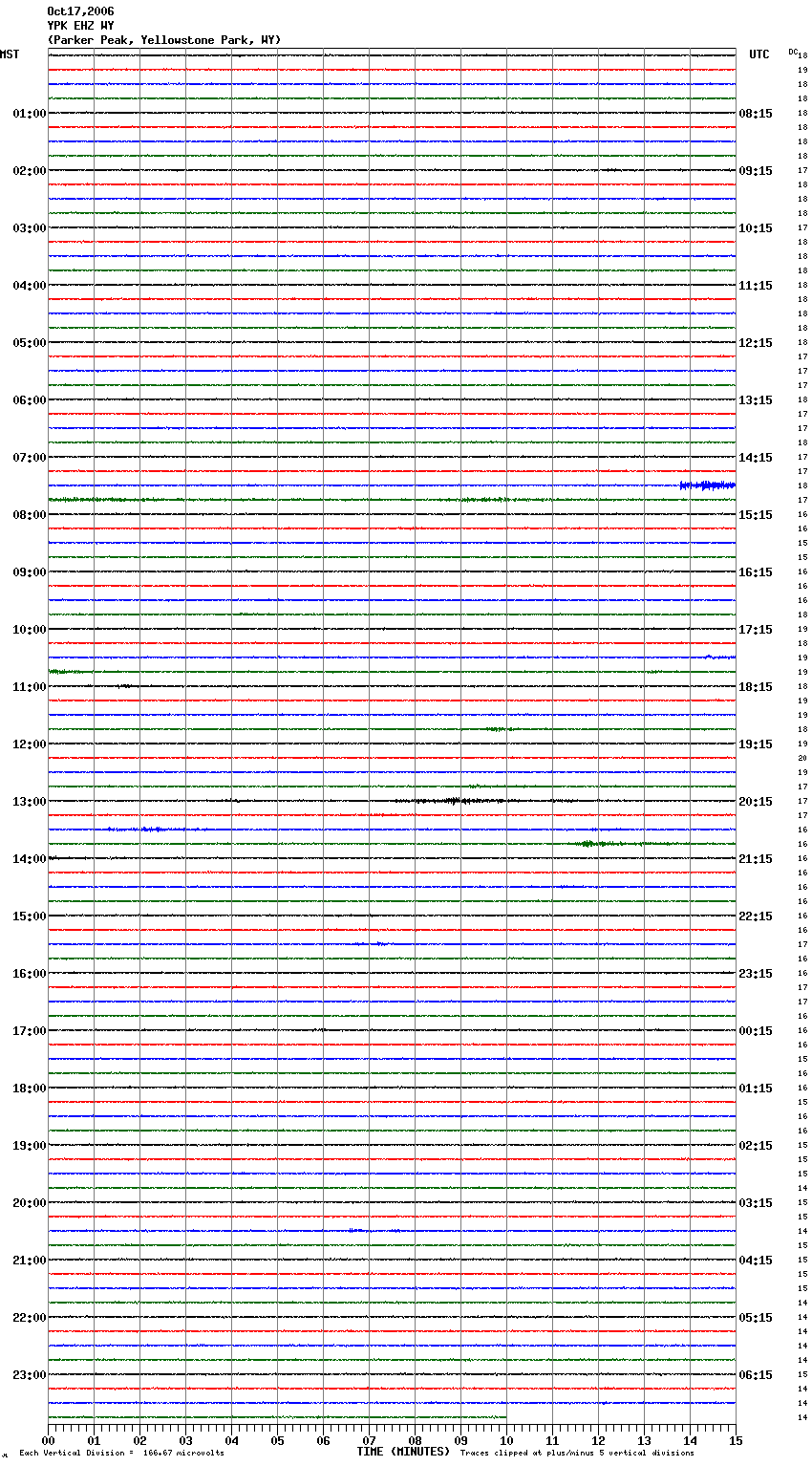
Task: Click the 'MST' timezone label
Action: 10,54
